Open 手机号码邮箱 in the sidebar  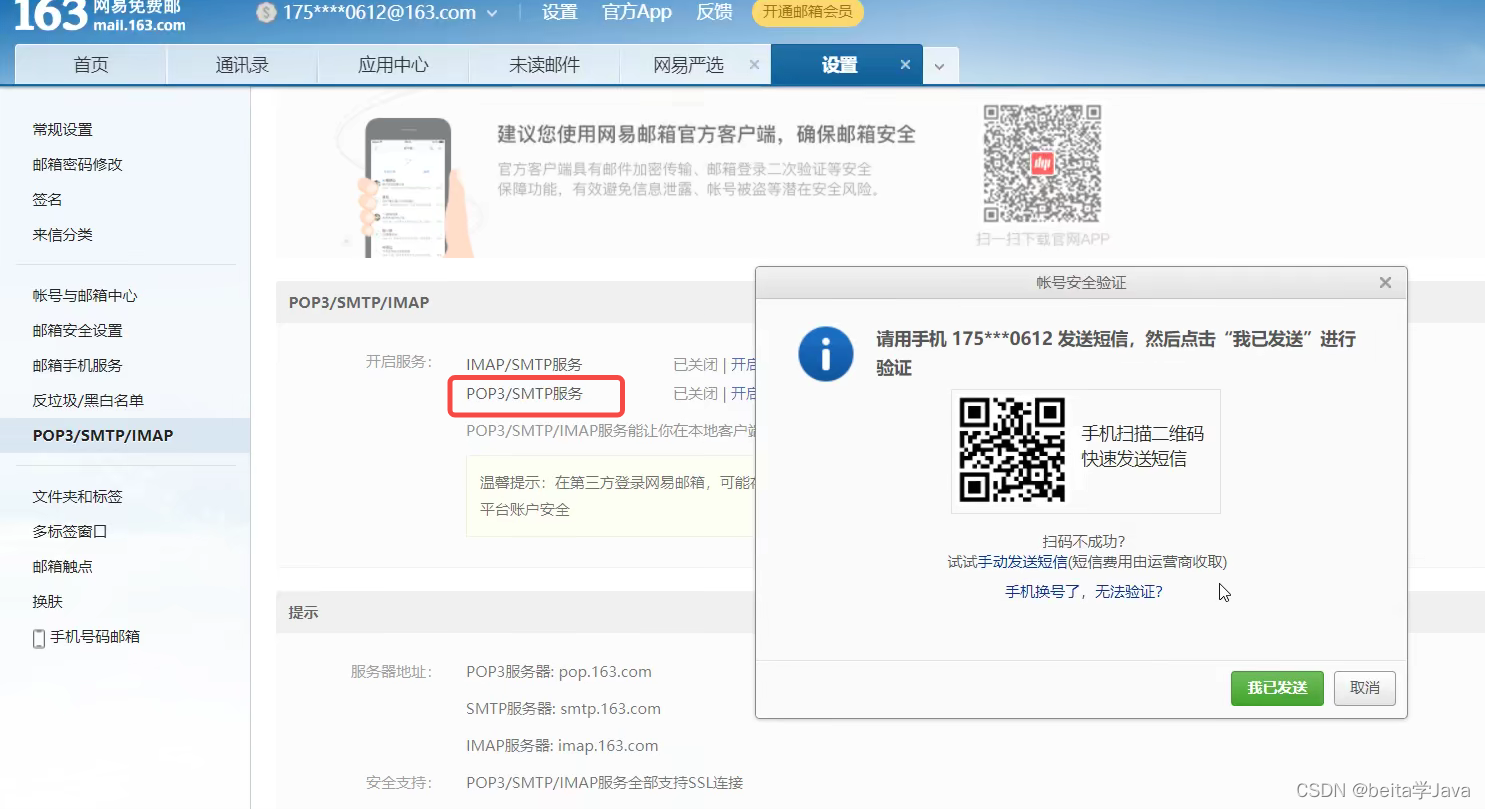[95, 636]
